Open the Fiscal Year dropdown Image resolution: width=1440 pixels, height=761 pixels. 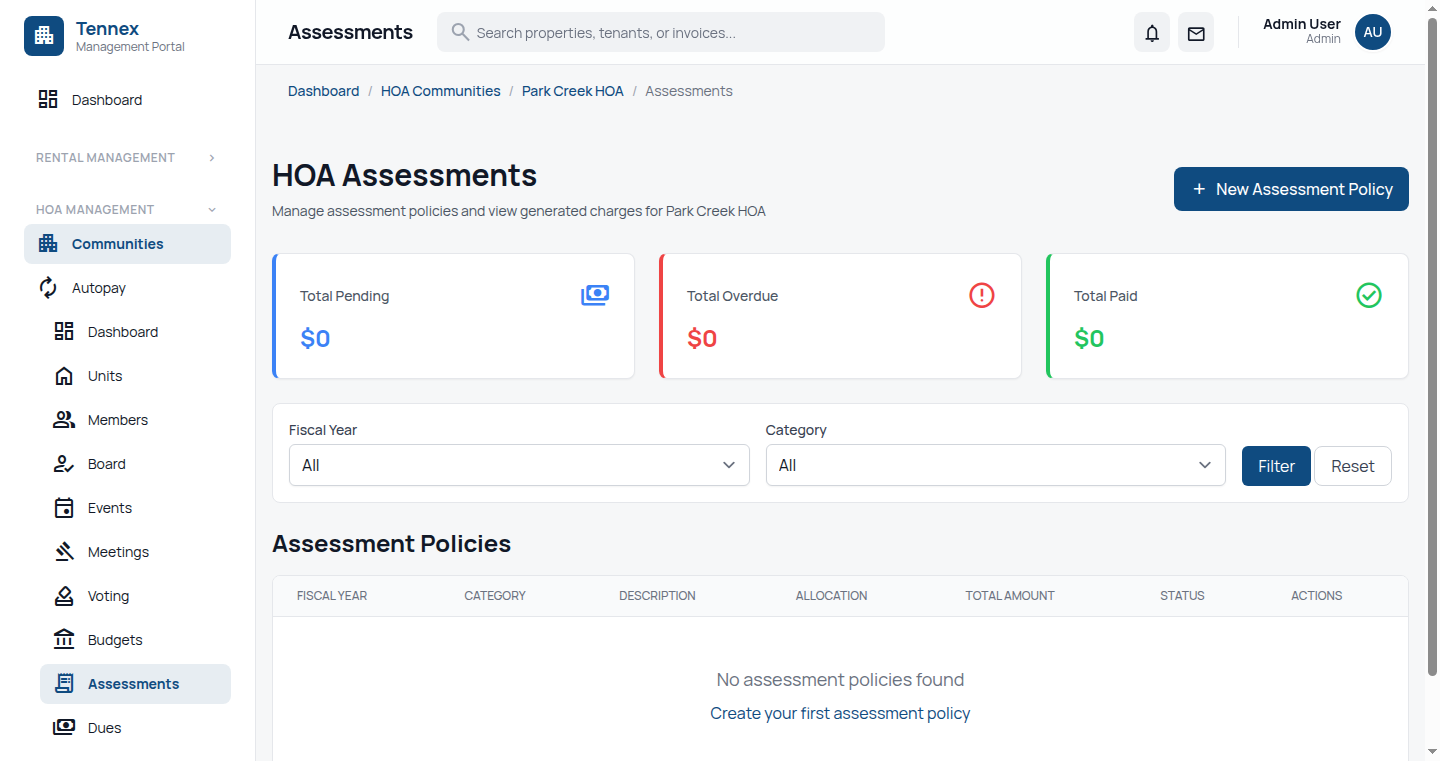tap(518, 465)
